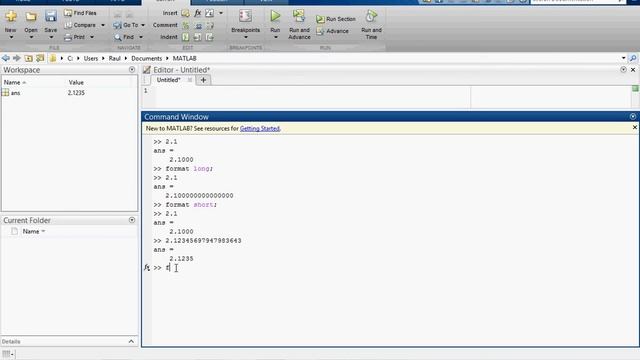Open Current Folder panel actions menu
The image size is (640, 360).
pyautogui.click(x=132, y=220)
